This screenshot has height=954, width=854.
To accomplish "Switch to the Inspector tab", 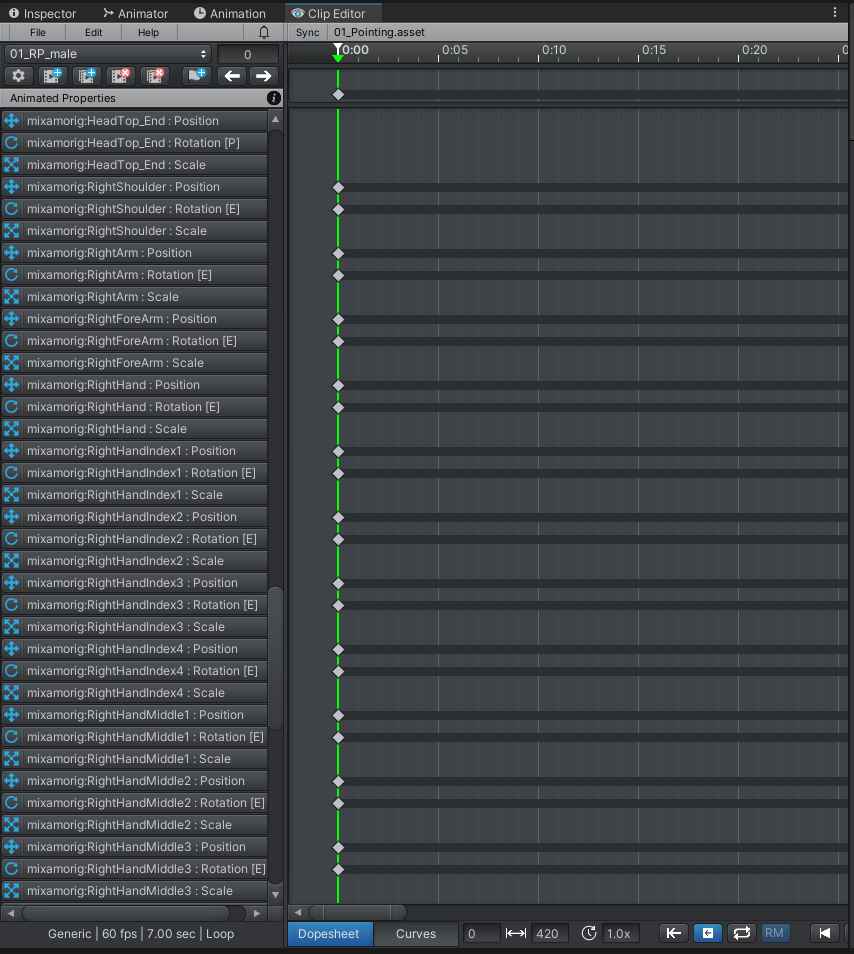I will (x=42, y=13).
